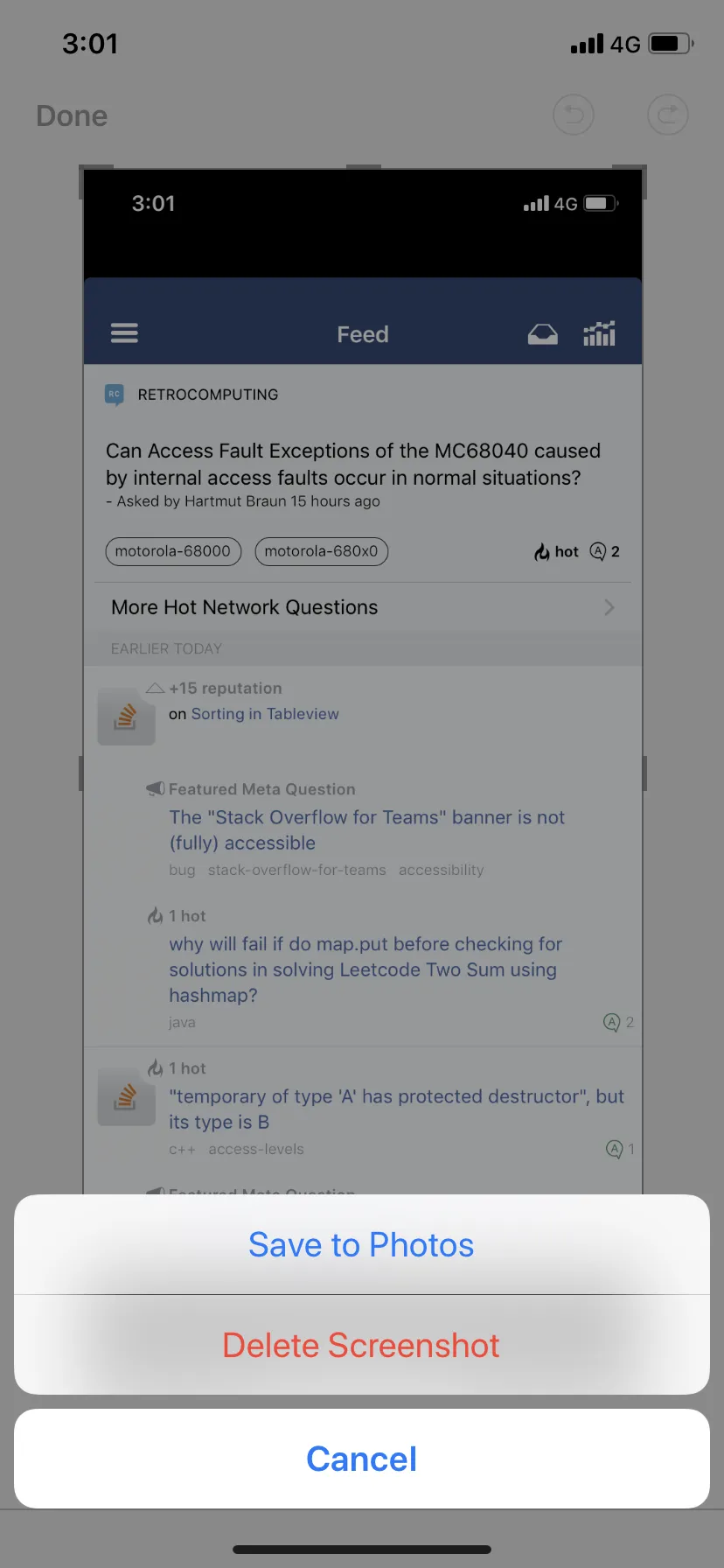Image resolution: width=724 pixels, height=1568 pixels.
Task: Tap the answer count badge showing 2
Action: 605,551
